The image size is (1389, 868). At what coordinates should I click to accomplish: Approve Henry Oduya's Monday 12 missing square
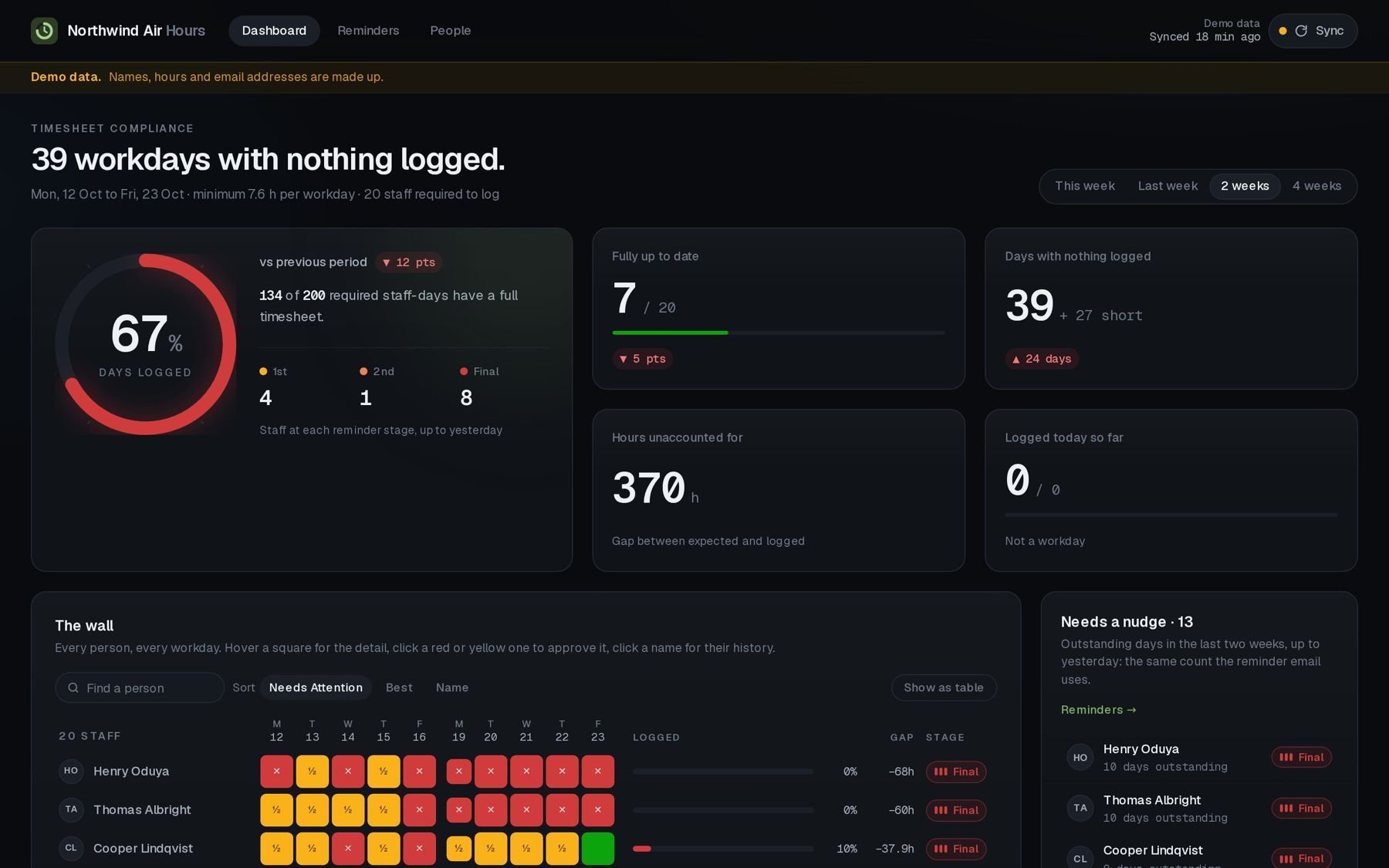(276, 772)
